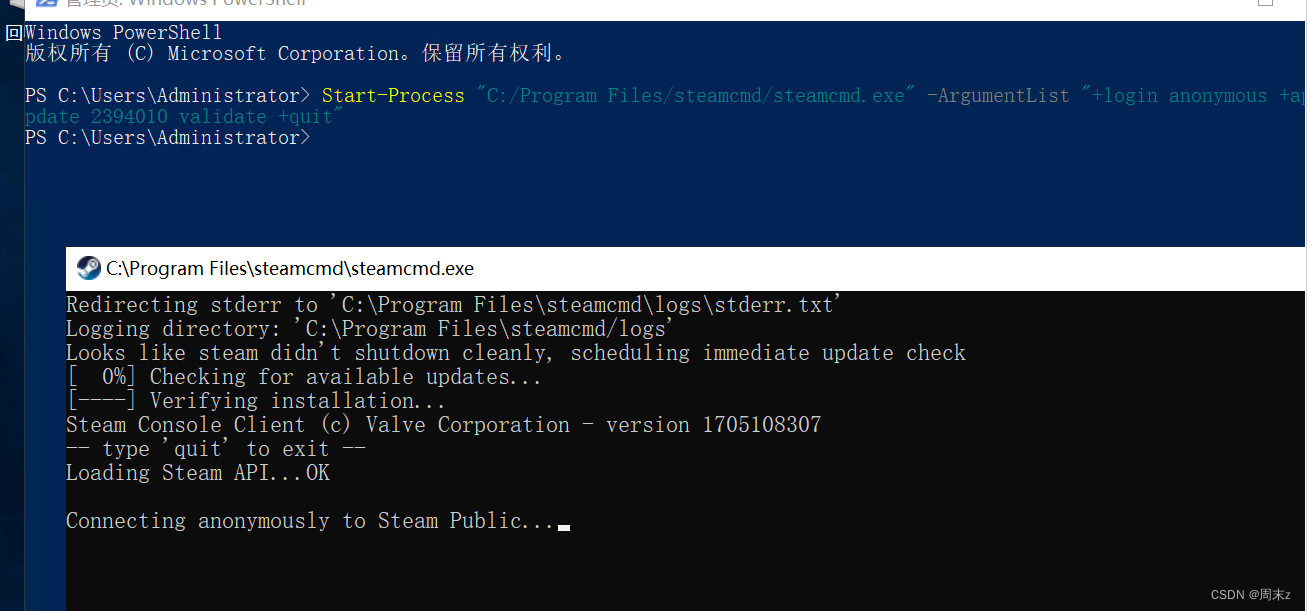
Task: Click the Valve Corporation version line
Action: (x=443, y=424)
